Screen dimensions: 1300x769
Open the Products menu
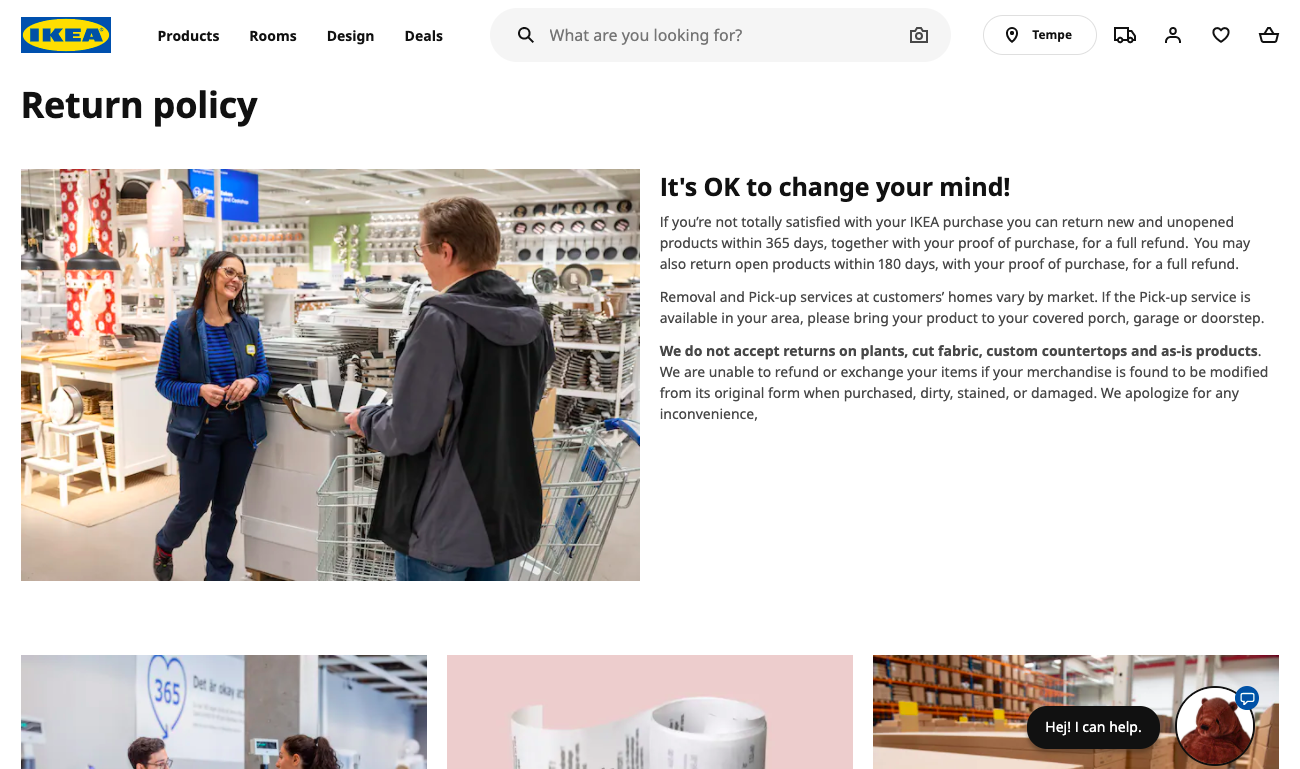pos(188,35)
